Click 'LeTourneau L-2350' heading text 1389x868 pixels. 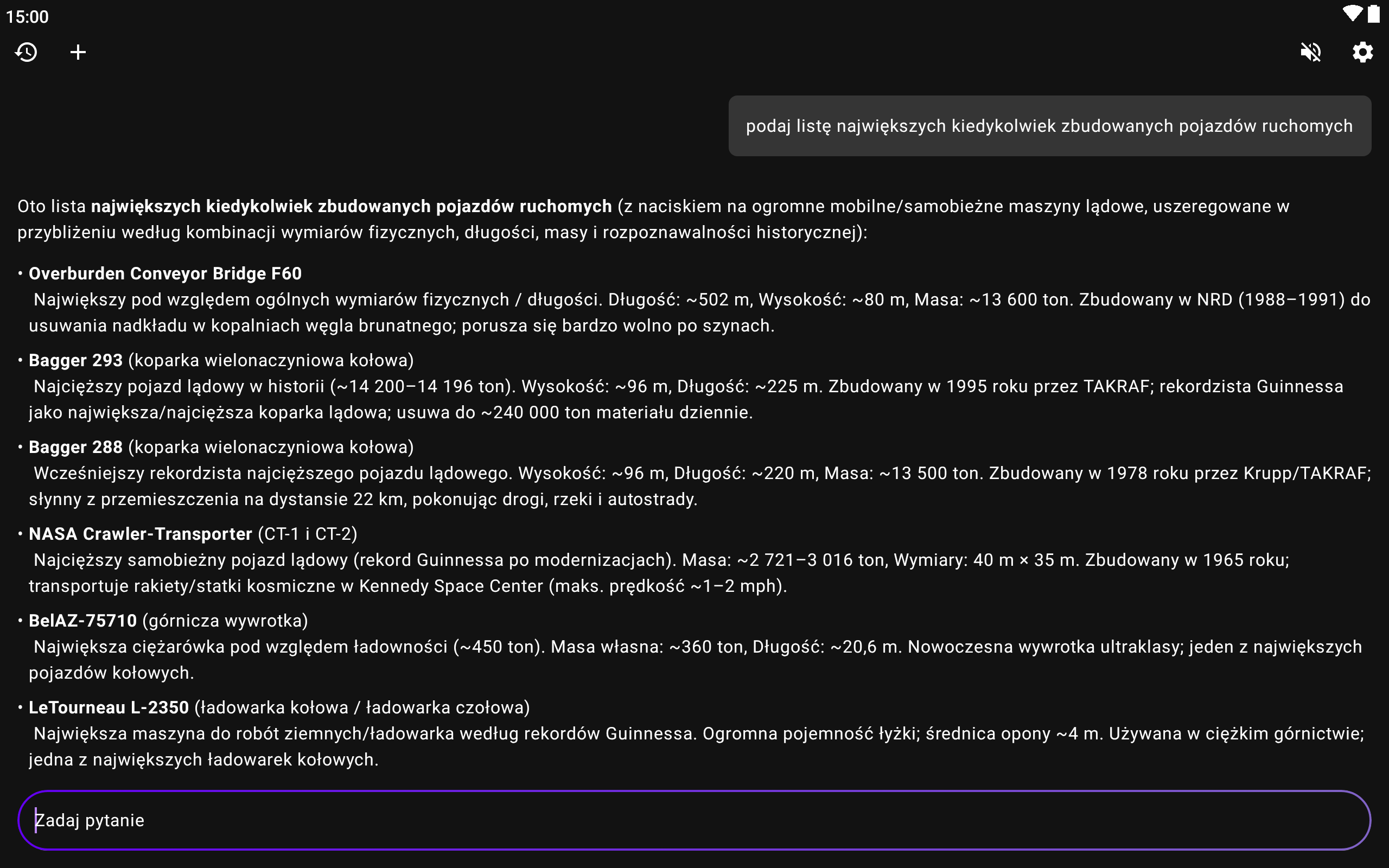point(109,707)
